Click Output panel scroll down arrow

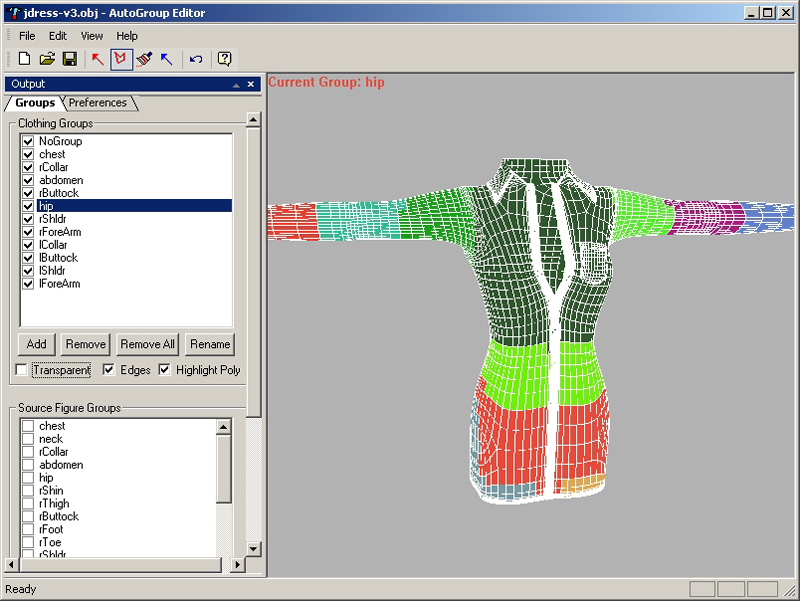pos(253,549)
